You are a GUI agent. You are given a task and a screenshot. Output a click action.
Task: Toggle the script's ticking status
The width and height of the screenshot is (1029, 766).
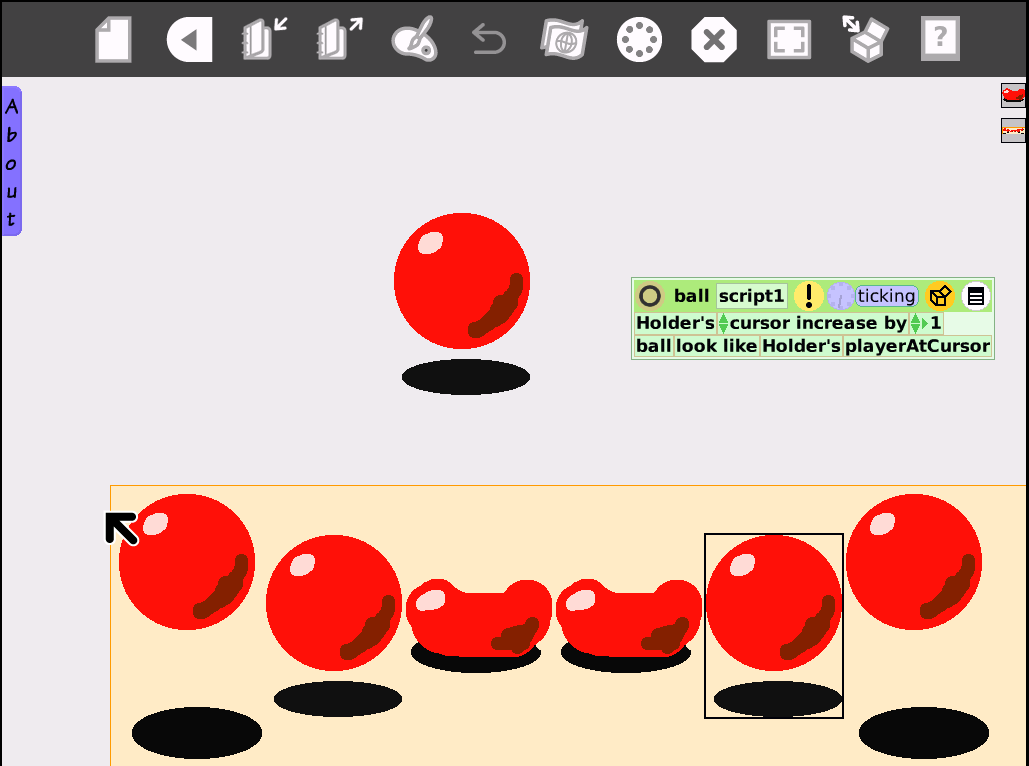coord(886,296)
